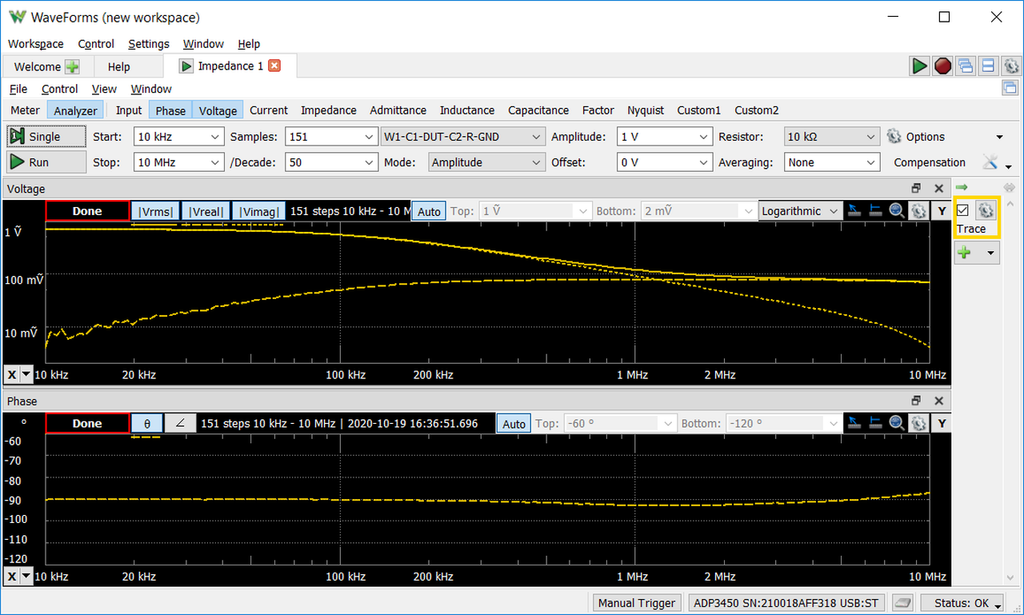Open the Settings menu
The height and width of the screenshot is (615, 1024).
pyautogui.click(x=148, y=44)
